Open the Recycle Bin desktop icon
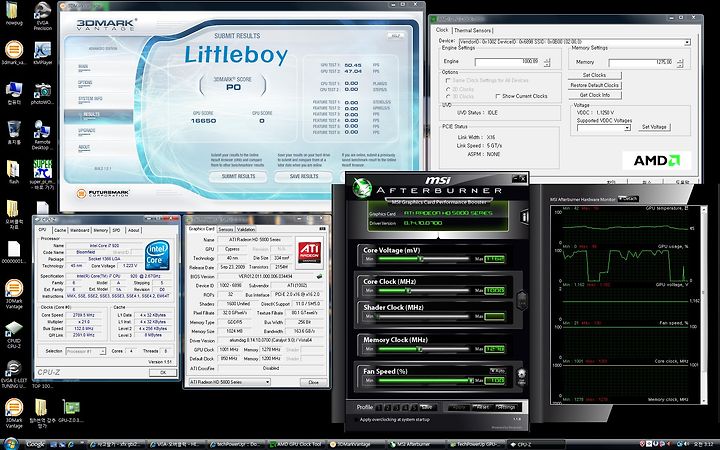Screen dimensions: 720x450 pos(14,132)
